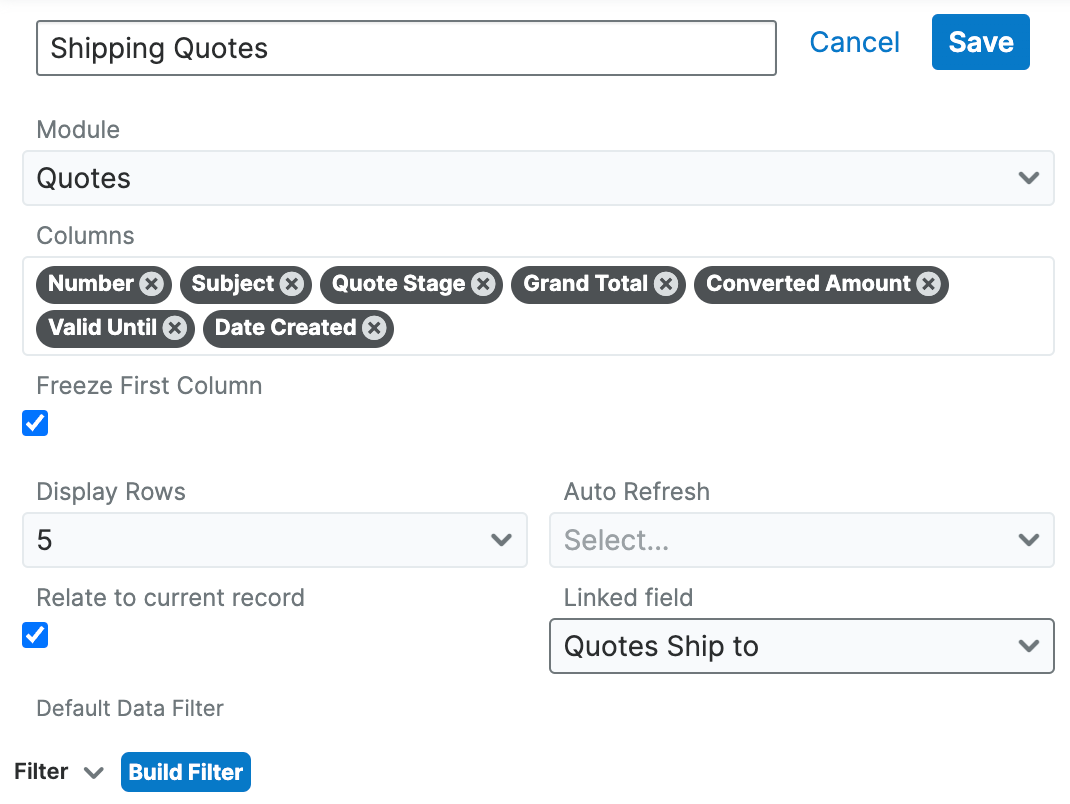Remove the Number column chip
Screen dimensions: 1070x804
(x=151, y=284)
